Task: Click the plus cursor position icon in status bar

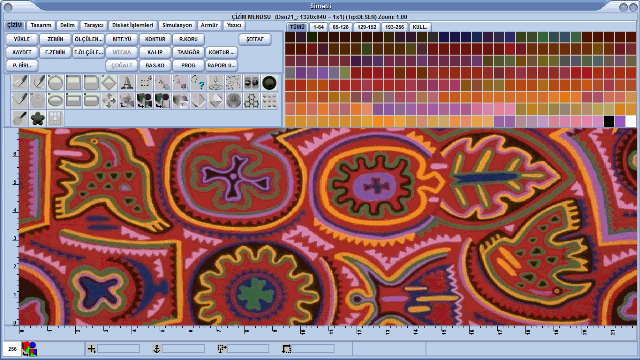Action: point(92,349)
